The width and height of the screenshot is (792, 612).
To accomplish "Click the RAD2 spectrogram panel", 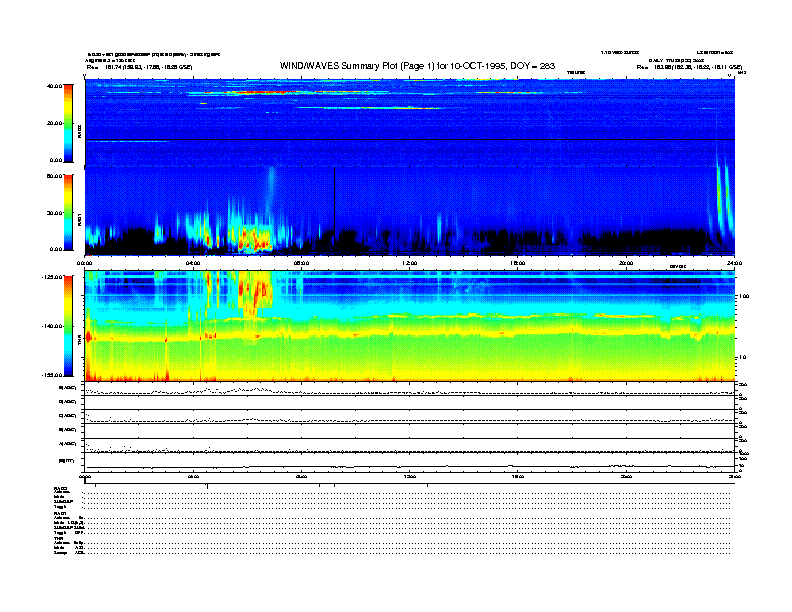I will pos(410,122).
